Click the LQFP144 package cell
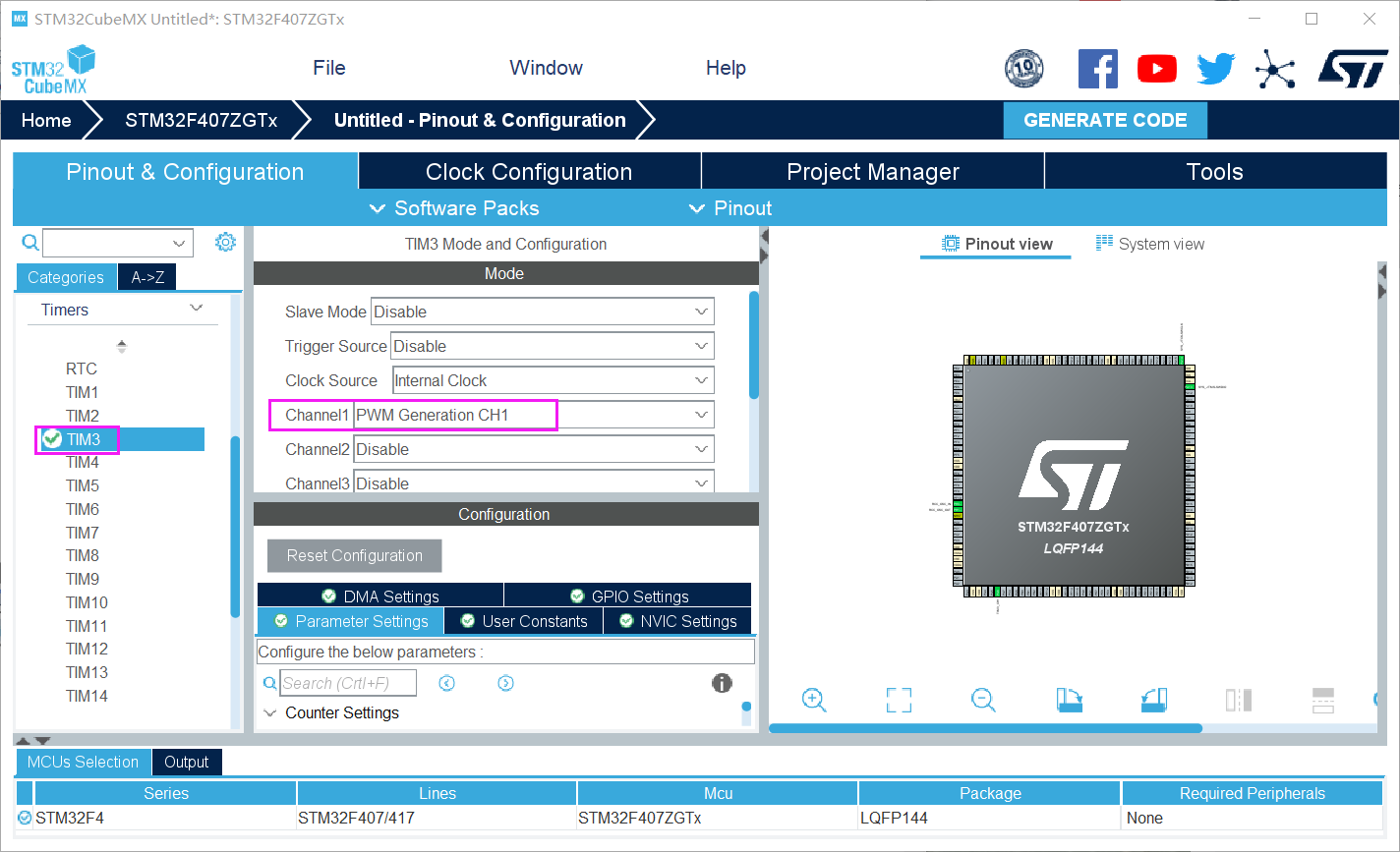Screen dimensions: 1400x852 click(989, 818)
